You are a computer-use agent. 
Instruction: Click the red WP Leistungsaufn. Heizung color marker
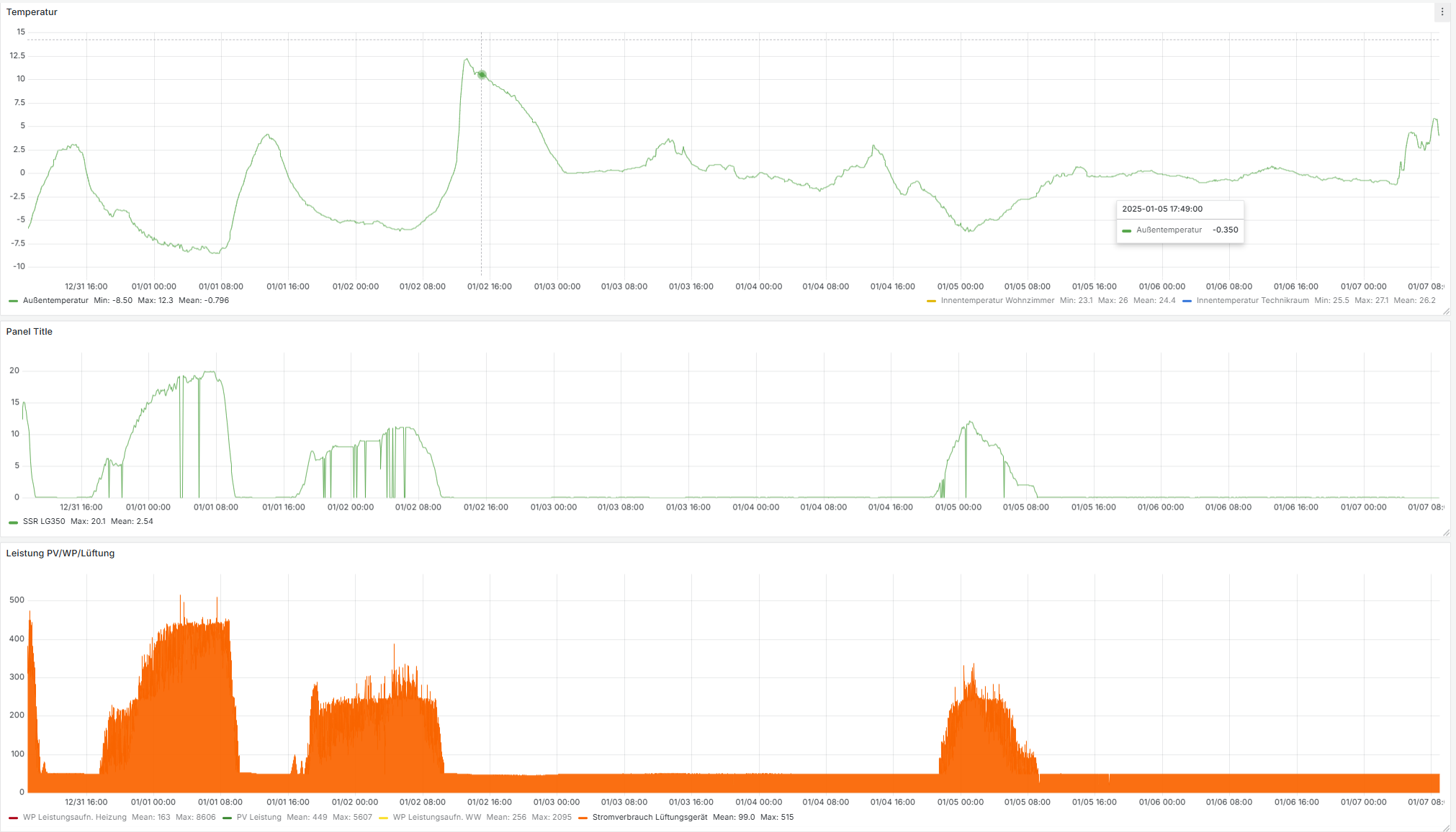point(13,818)
